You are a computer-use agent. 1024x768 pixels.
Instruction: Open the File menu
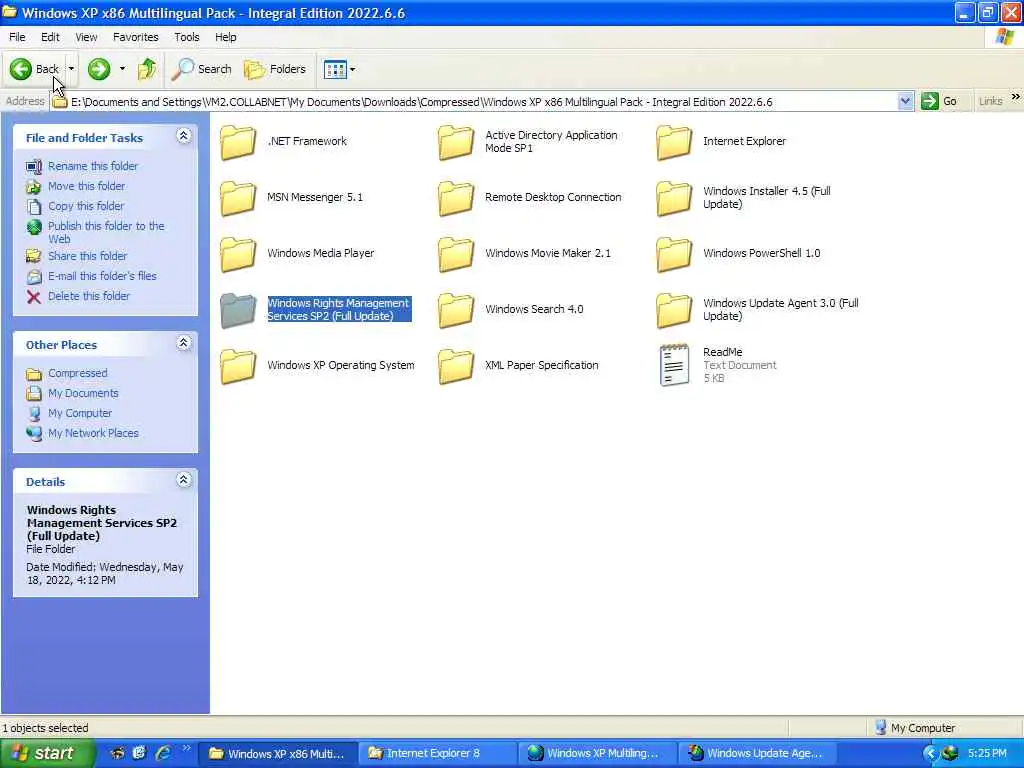point(17,37)
